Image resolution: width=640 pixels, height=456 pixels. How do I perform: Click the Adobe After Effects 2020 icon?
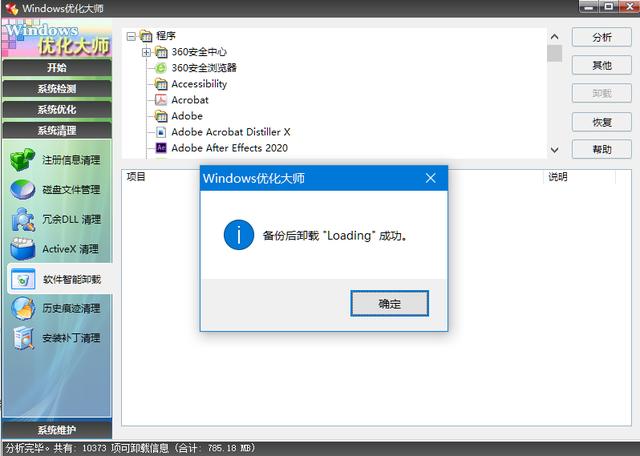[x=161, y=148]
